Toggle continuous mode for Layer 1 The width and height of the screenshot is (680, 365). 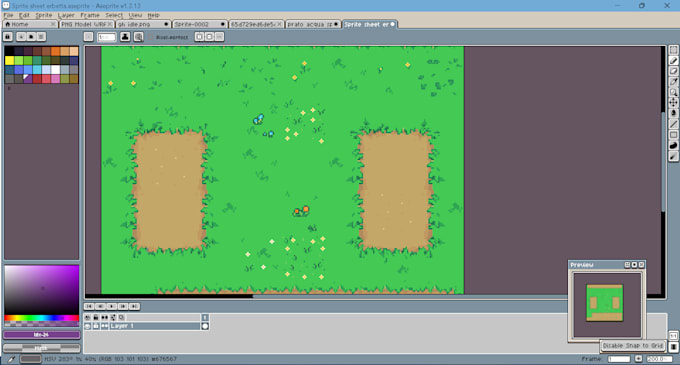[x=105, y=326]
